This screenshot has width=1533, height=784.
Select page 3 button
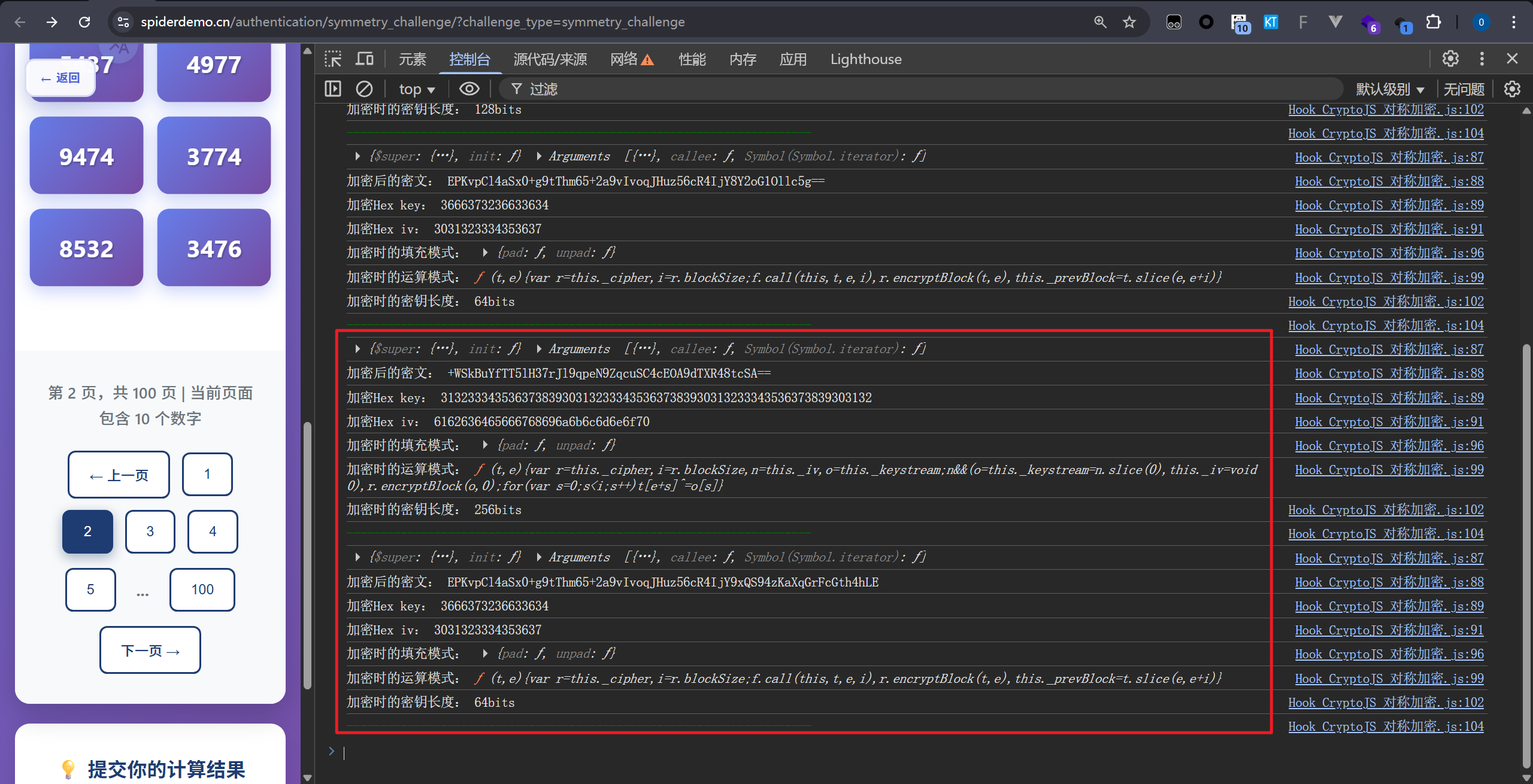click(x=150, y=531)
